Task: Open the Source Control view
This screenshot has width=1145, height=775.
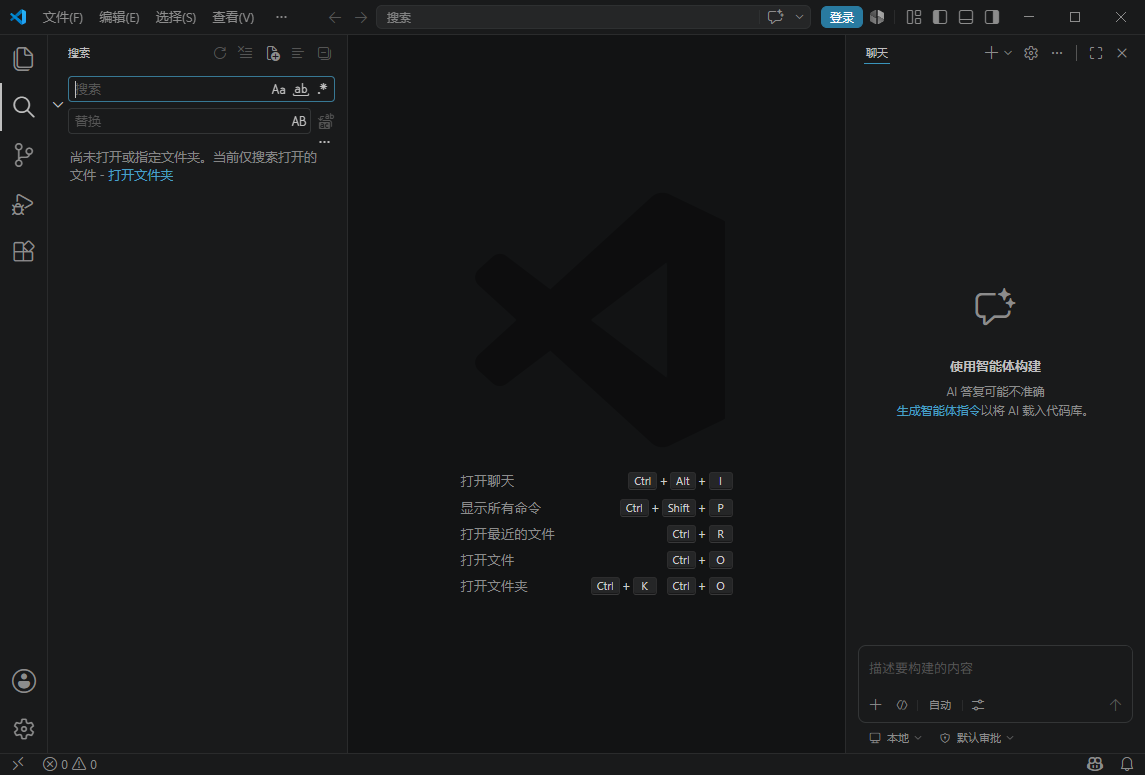Action: pyautogui.click(x=23, y=155)
